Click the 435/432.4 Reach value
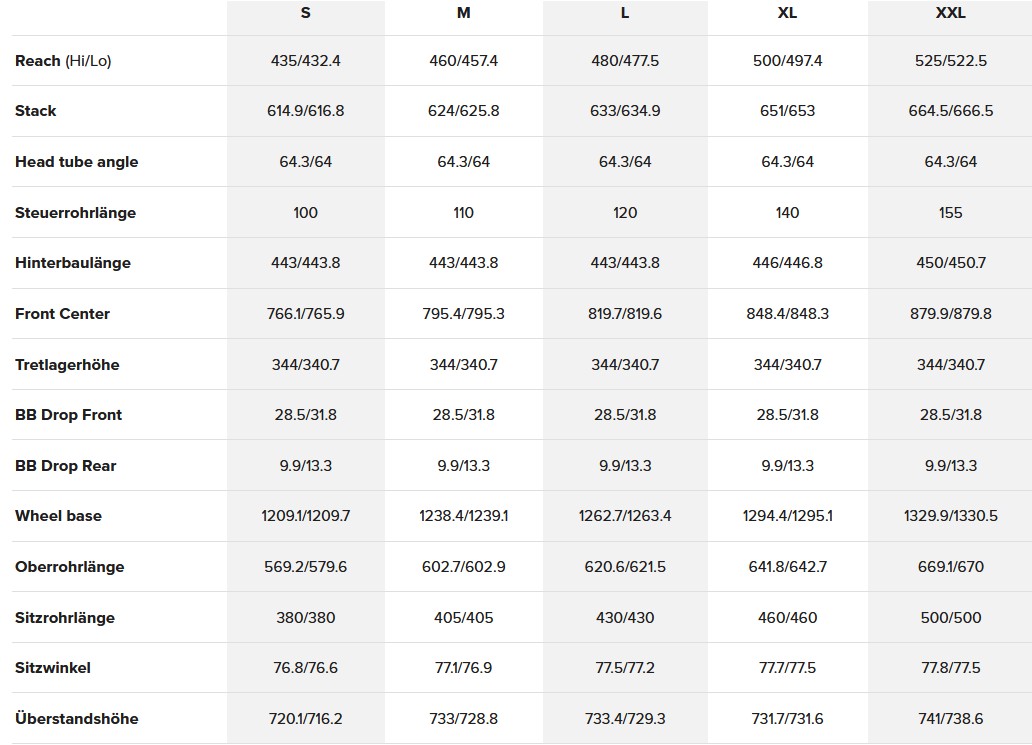1032x745 pixels. tap(305, 61)
